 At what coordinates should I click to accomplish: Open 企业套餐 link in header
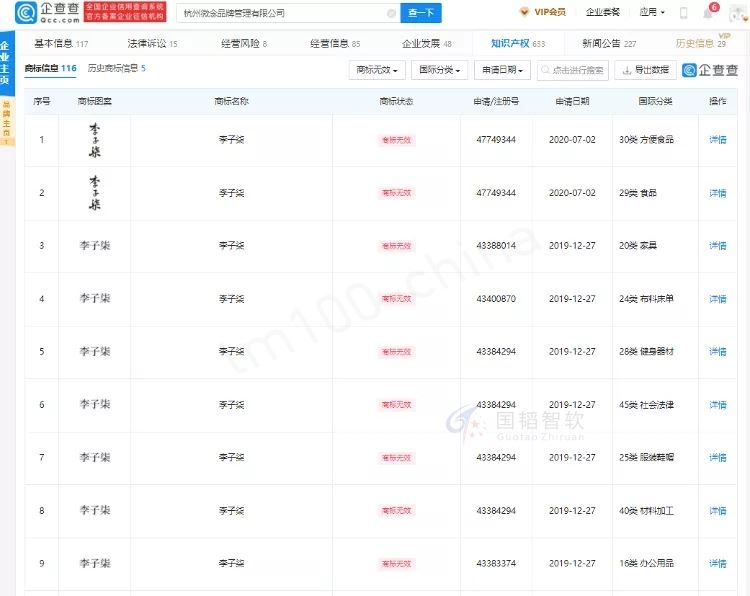(x=603, y=12)
